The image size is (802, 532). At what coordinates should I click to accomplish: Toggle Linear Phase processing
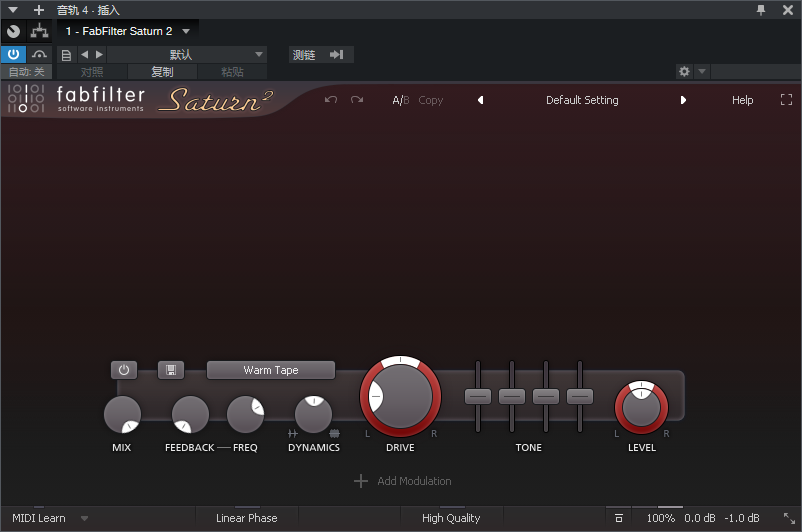(247, 518)
